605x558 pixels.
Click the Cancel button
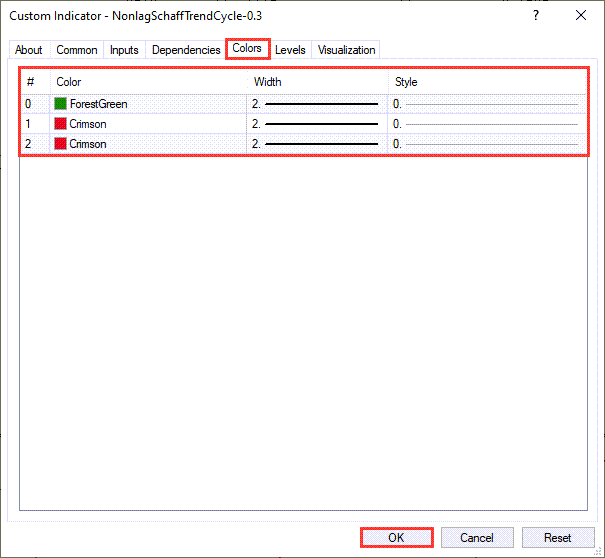coord(477,538)
